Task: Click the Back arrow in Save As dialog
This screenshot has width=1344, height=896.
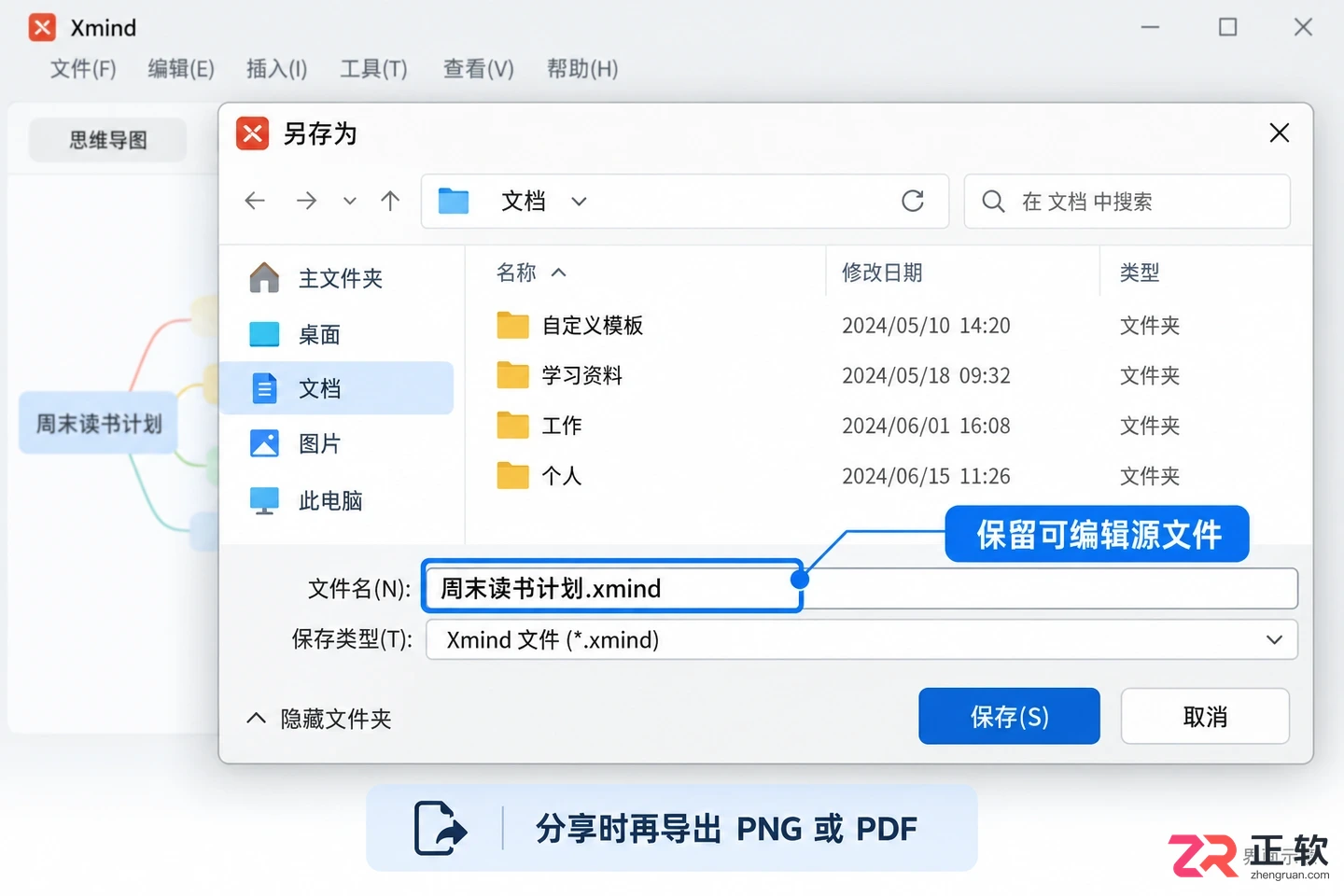Action: [255, 201]
